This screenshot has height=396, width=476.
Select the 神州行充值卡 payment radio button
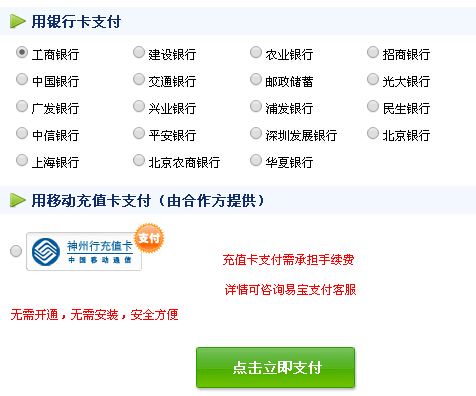[x=16, y=251]
